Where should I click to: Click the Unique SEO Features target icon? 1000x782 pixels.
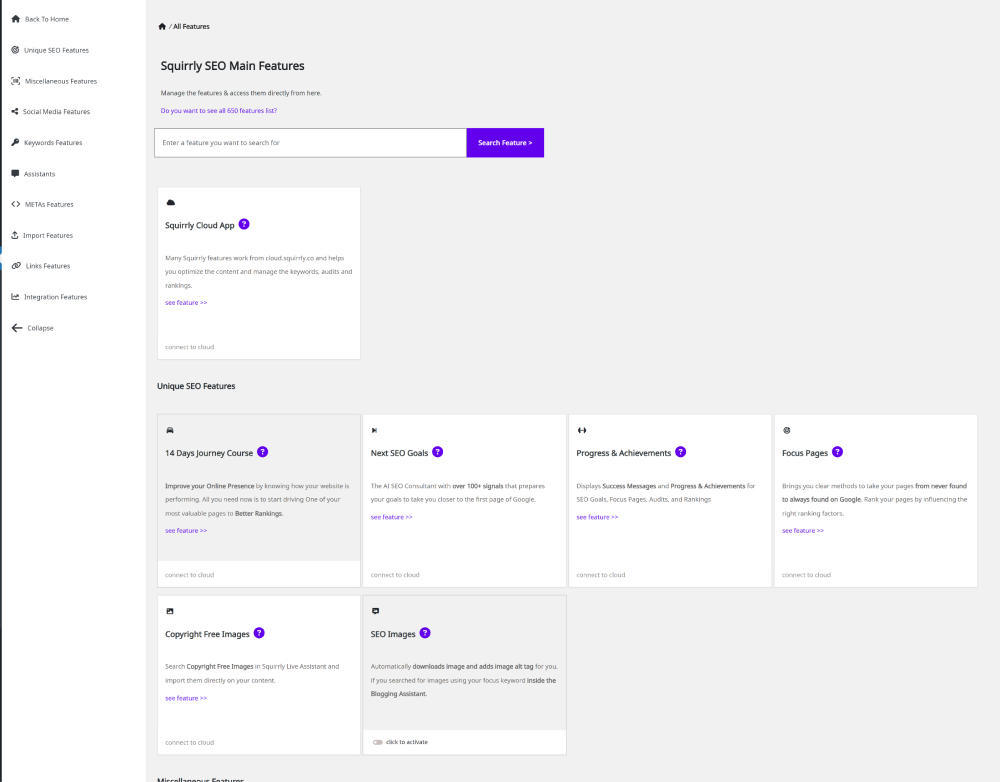click(15, 50)
